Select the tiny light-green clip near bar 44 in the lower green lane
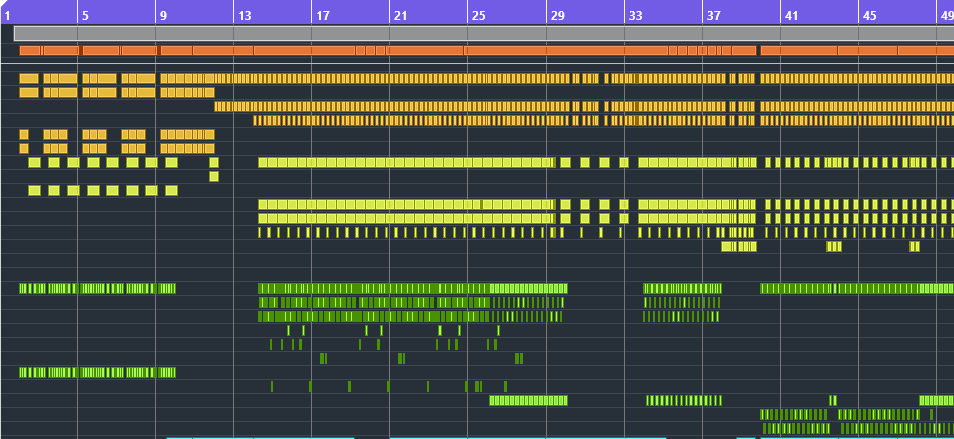The height and width of the screenshot is (439, 954). [832, 400]
